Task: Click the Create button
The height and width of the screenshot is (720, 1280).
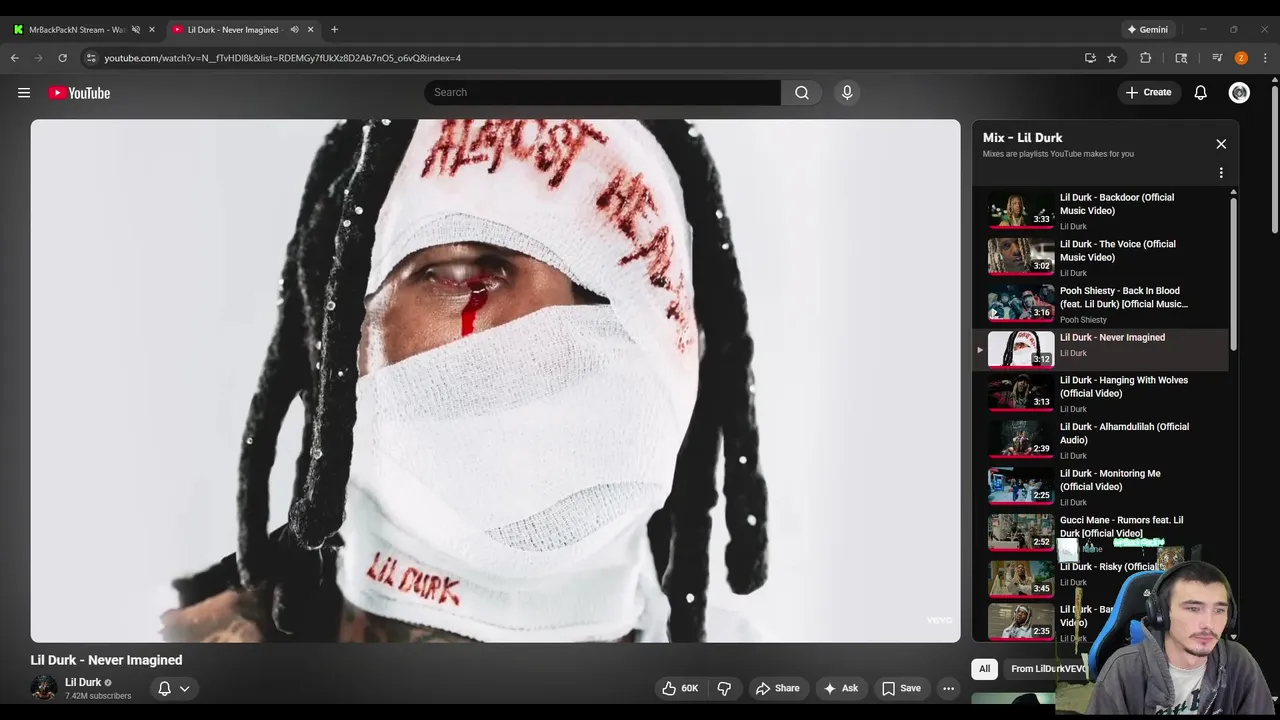Action: (x=1148, y=92)
